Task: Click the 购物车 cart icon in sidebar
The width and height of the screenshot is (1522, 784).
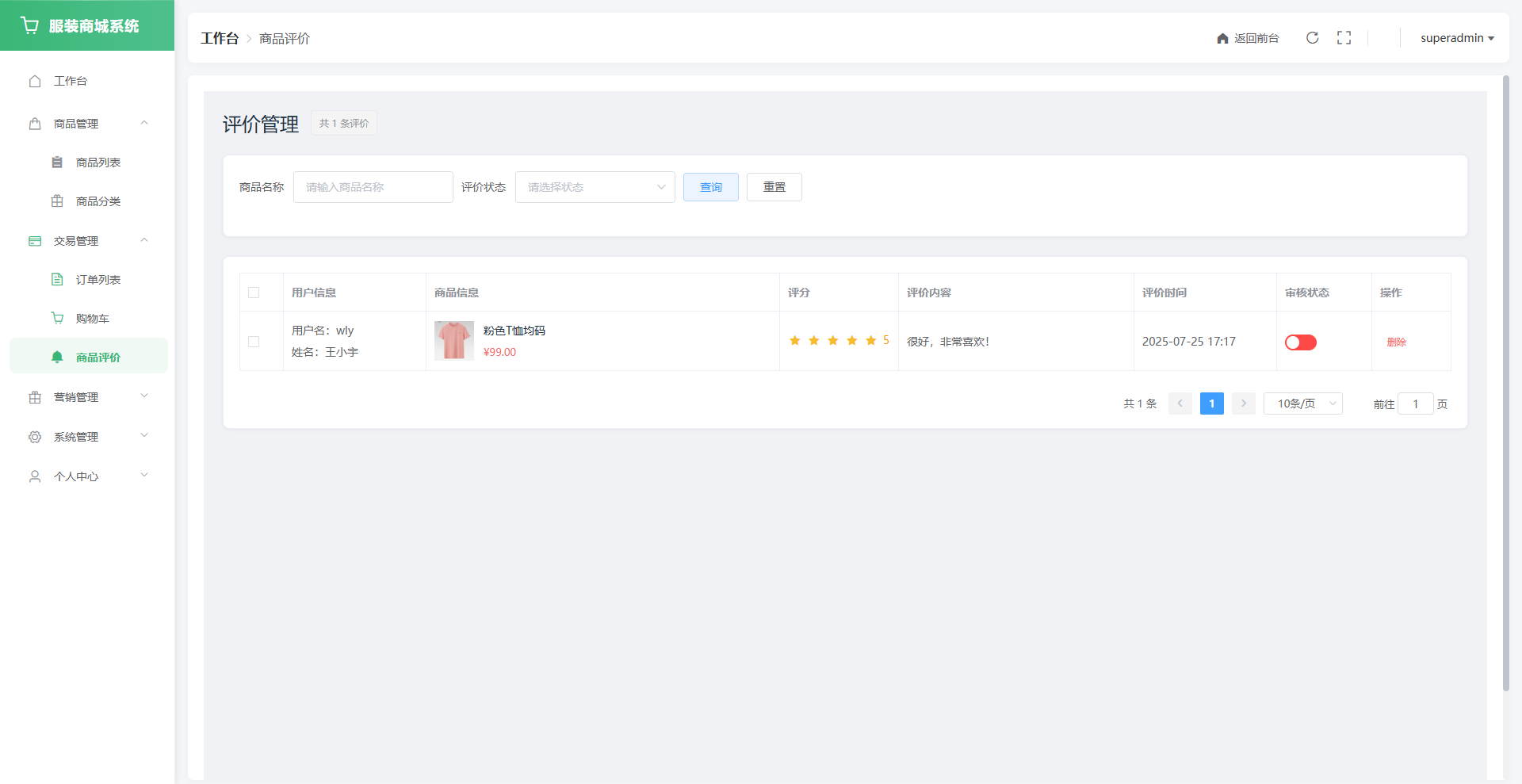Action: click(57, 318)
